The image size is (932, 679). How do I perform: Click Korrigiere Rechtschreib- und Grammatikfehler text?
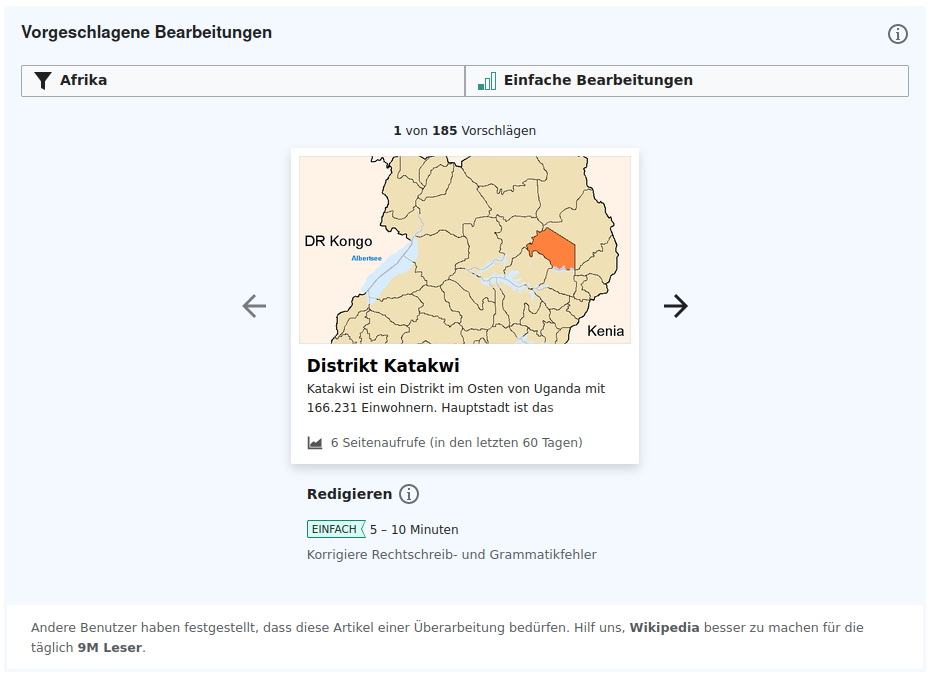(x=452, y=555)
